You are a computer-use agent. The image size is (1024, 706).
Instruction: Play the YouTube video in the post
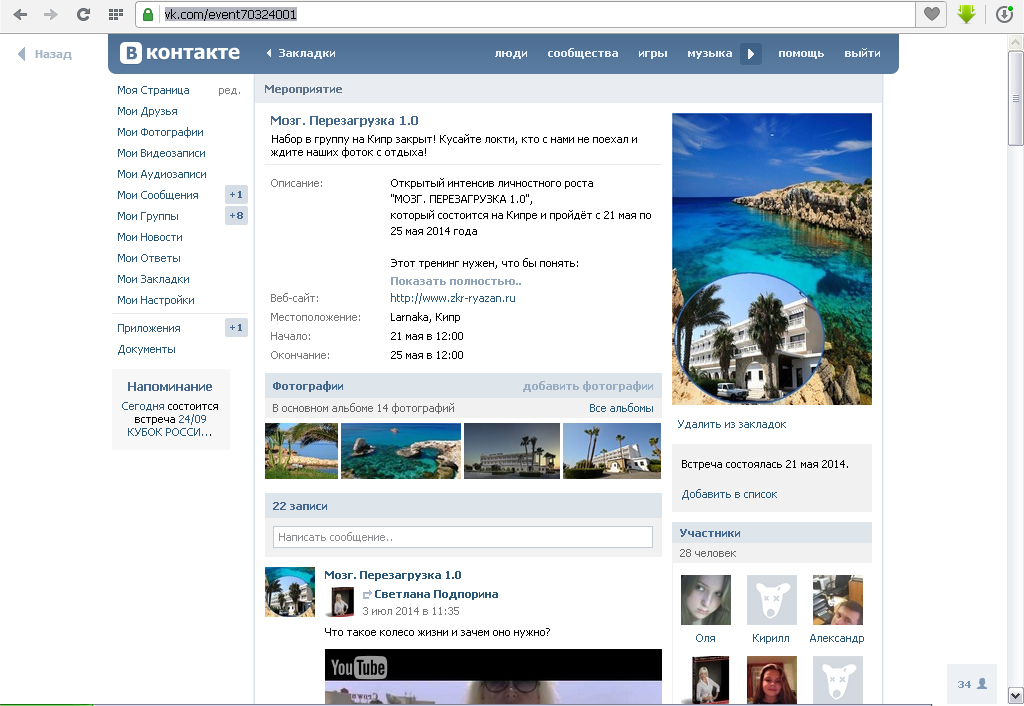coord(493,677)
